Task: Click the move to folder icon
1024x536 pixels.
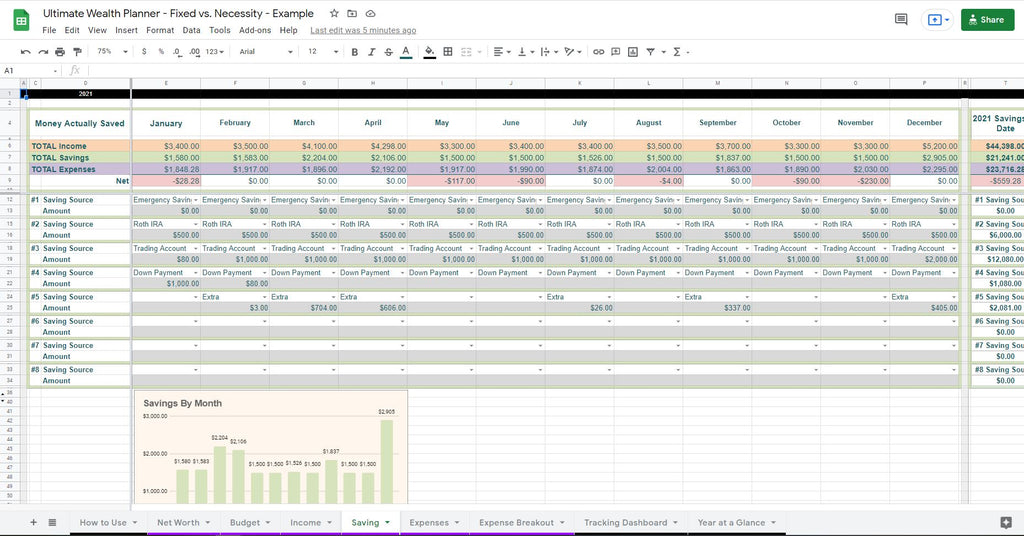Action: (352, 13)
